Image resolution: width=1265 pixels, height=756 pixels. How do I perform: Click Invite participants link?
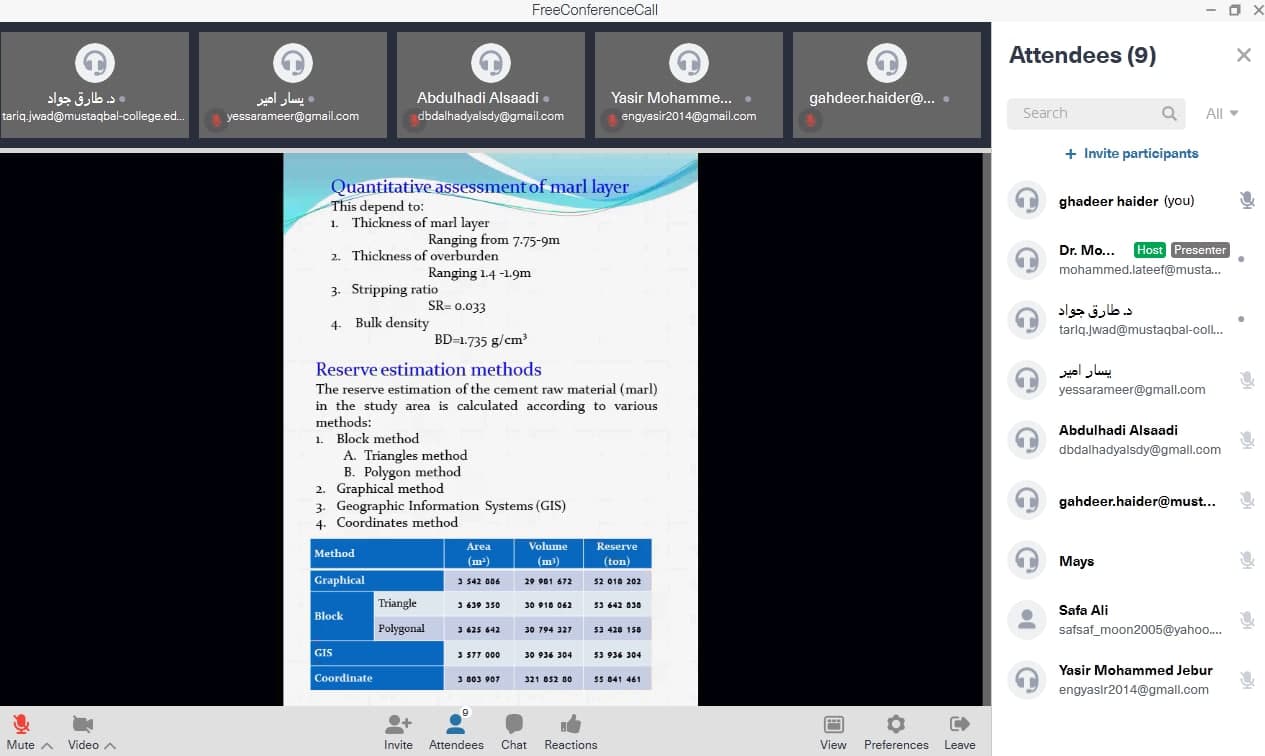pyautogui.click(x=1131, y=153)
